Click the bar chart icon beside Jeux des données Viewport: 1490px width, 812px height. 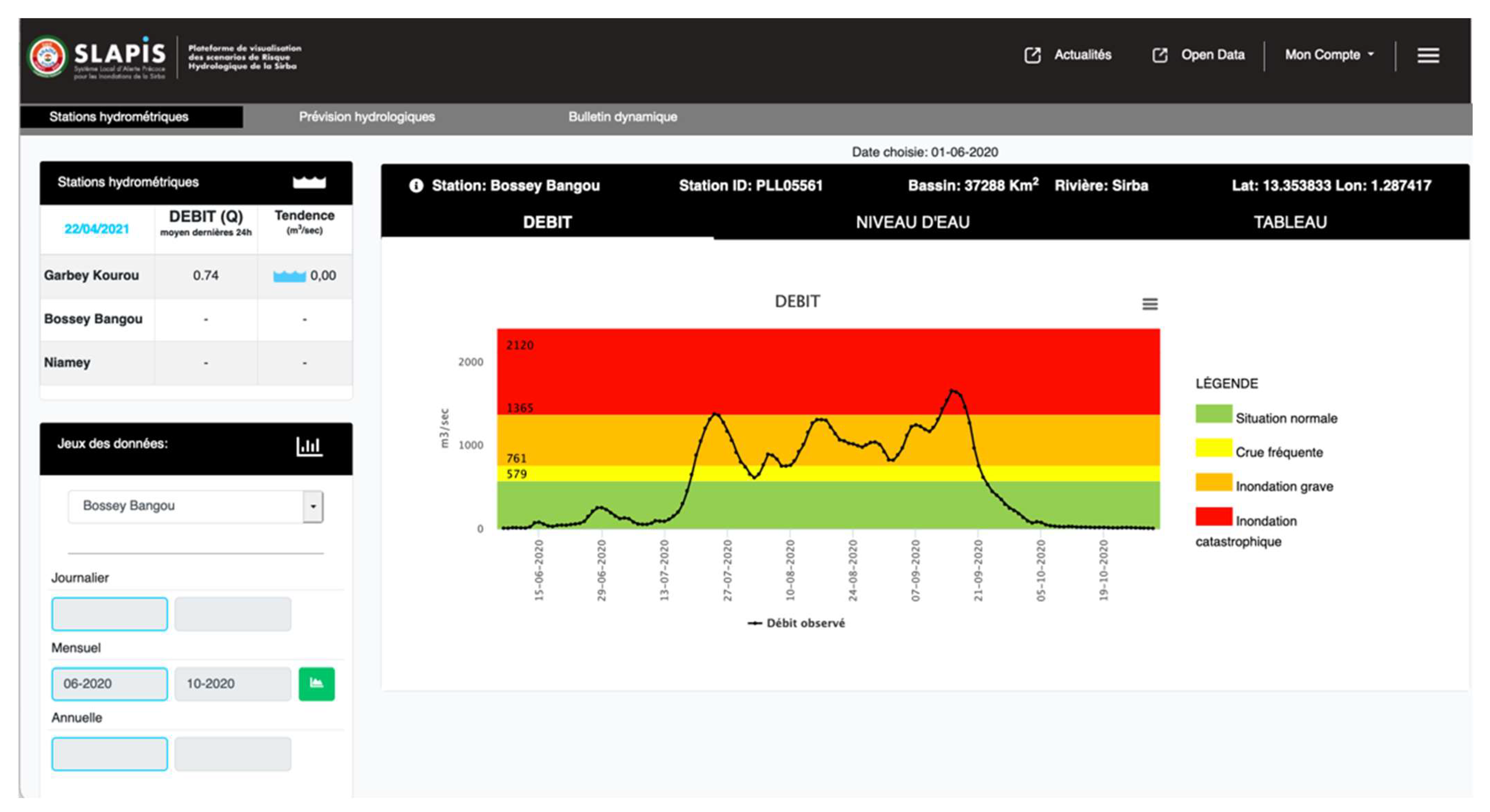[x=309, y=446]
